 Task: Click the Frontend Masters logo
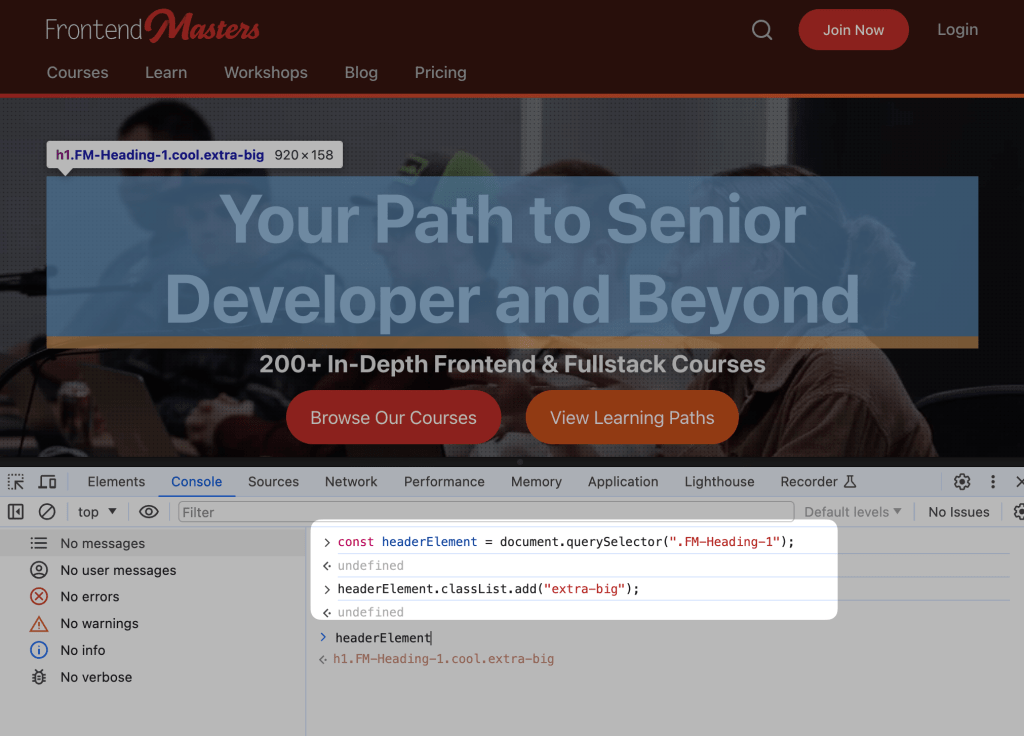click(x=152, y=27)
